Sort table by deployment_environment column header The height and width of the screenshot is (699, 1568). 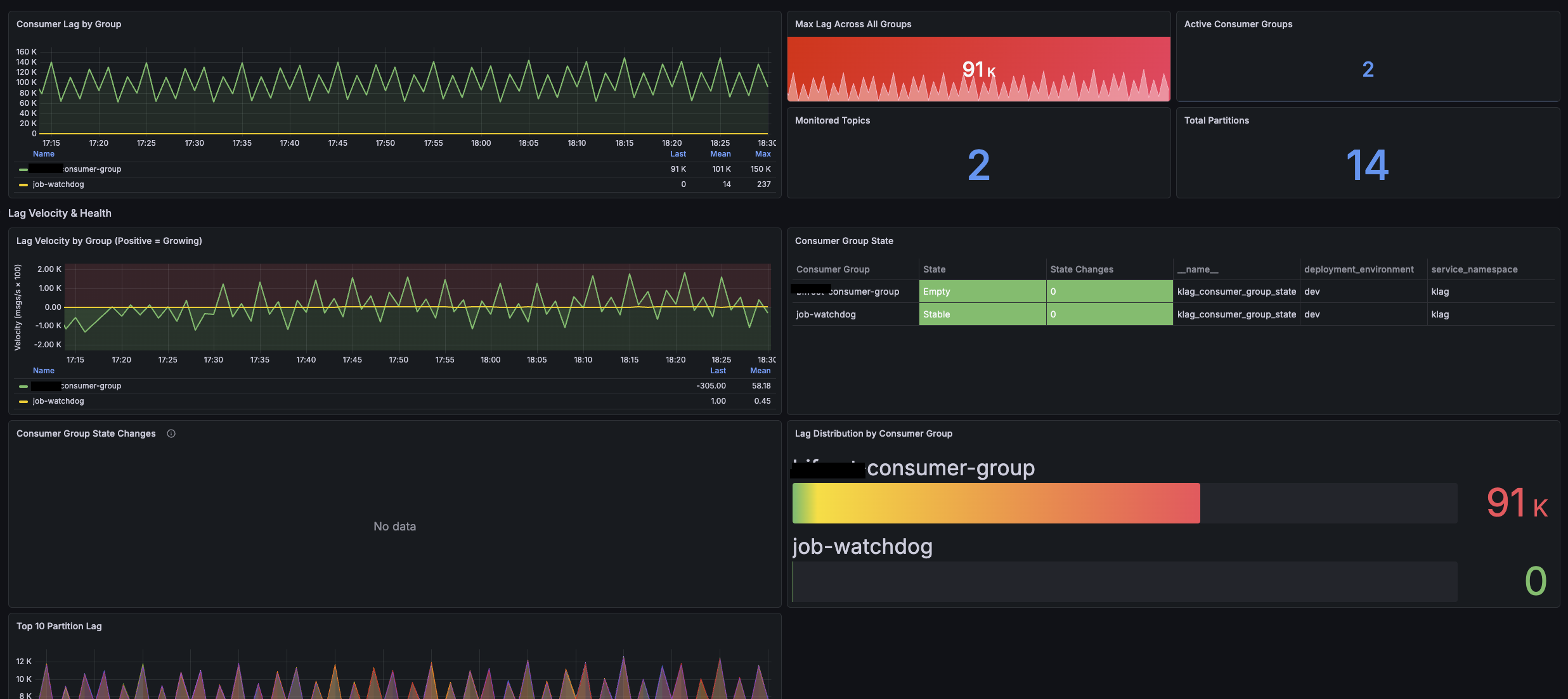(1359, 269)
